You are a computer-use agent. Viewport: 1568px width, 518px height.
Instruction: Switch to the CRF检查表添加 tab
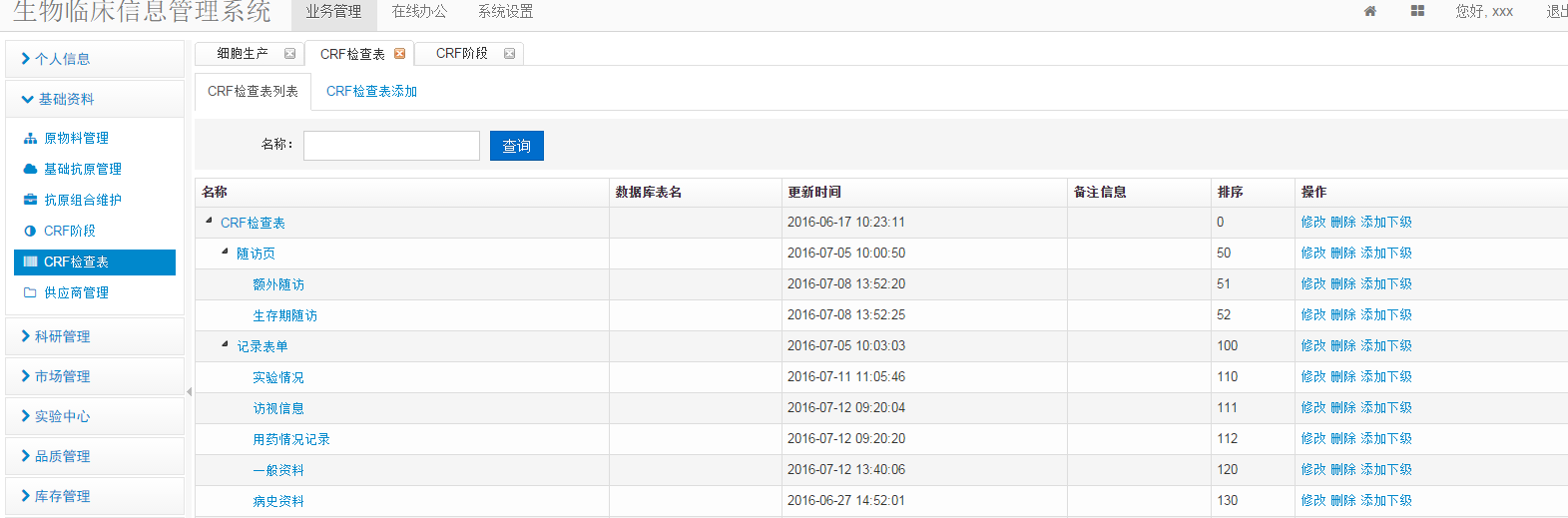(371, 91)
